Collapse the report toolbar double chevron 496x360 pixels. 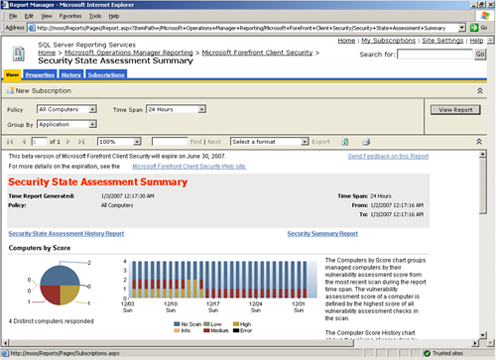(x=479, y=142)
